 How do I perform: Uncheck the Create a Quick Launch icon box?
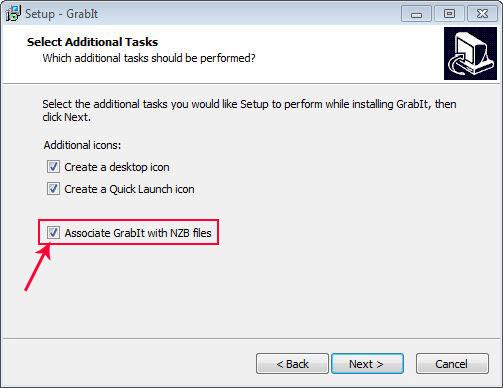[53, 189]
